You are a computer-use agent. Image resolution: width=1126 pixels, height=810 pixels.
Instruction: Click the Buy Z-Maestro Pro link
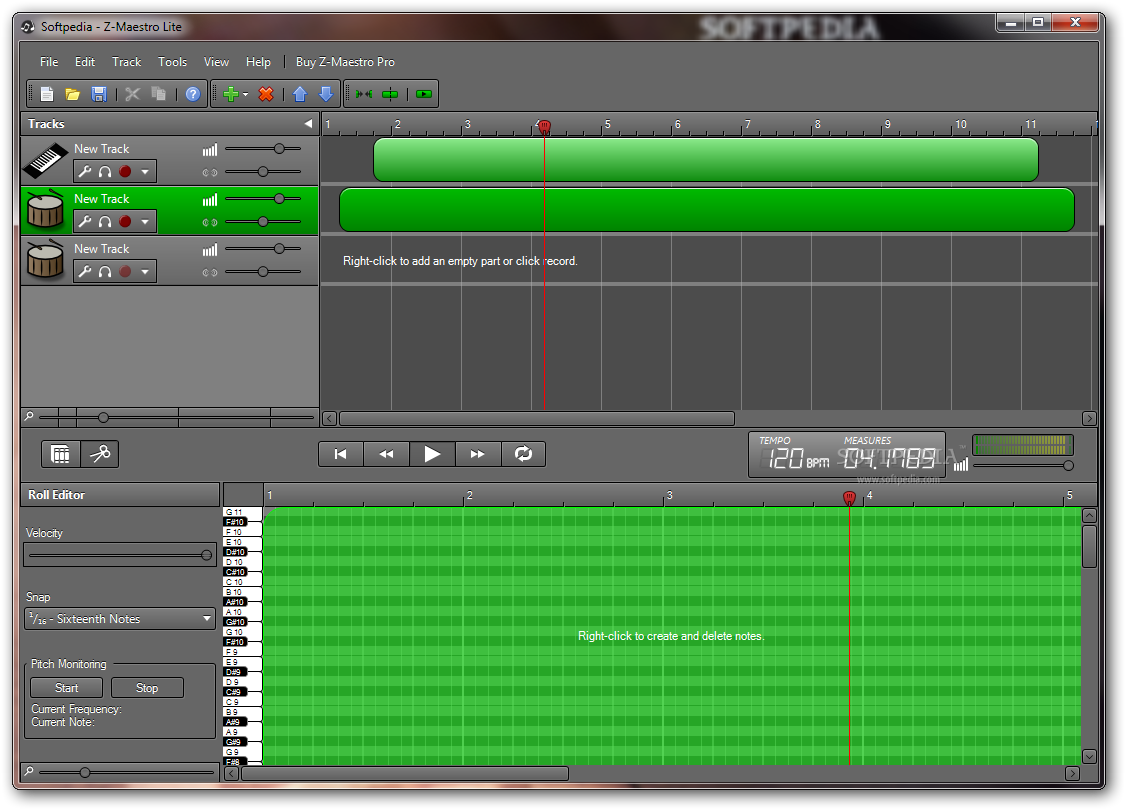pyautogui.click(x=345, y=62)
